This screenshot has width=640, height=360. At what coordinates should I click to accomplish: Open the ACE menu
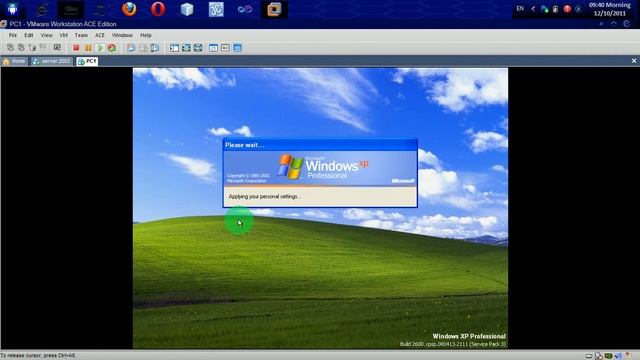[x=100, y=36]
